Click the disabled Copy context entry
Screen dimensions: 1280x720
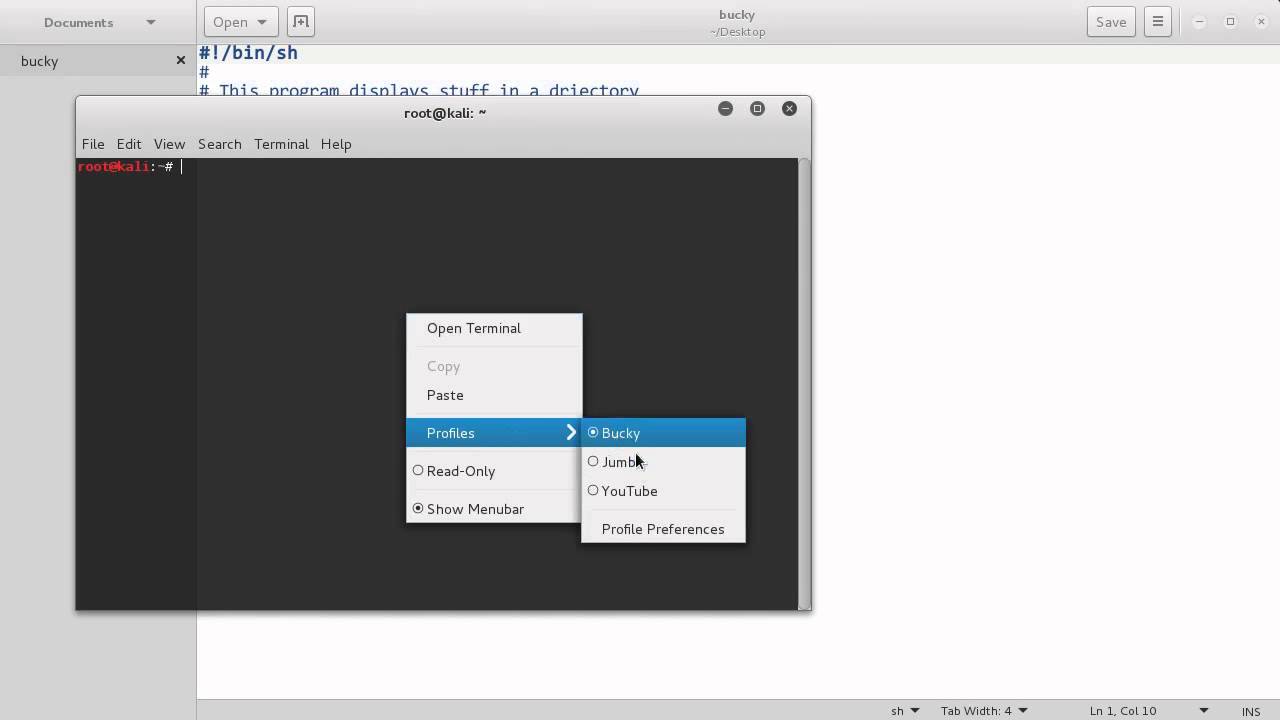(x=494, y=366)
